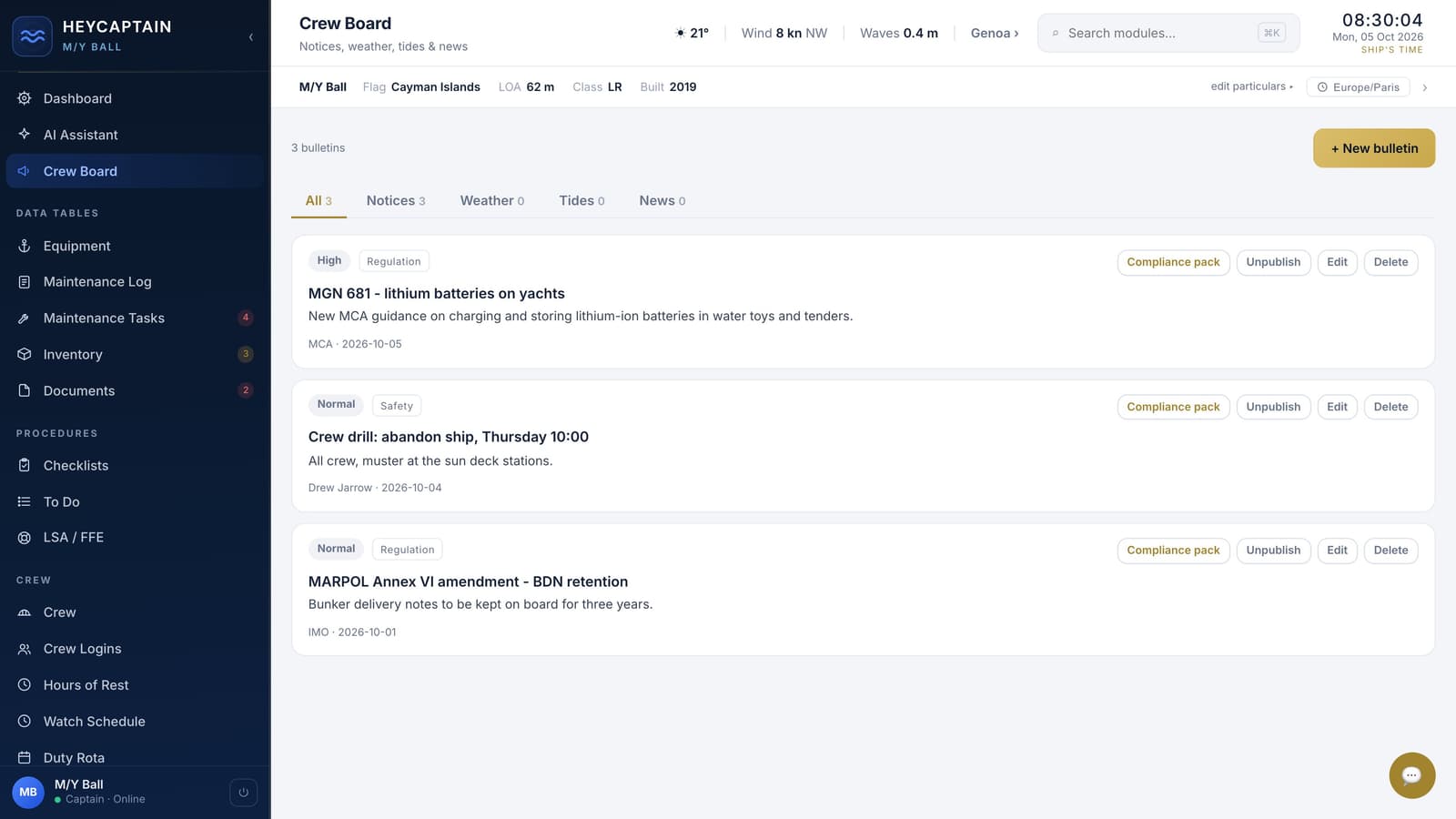Screen dimensions: 1456x819
Task: Click the Wind 8 kn NW reading
Action: (x=784, y=33)
